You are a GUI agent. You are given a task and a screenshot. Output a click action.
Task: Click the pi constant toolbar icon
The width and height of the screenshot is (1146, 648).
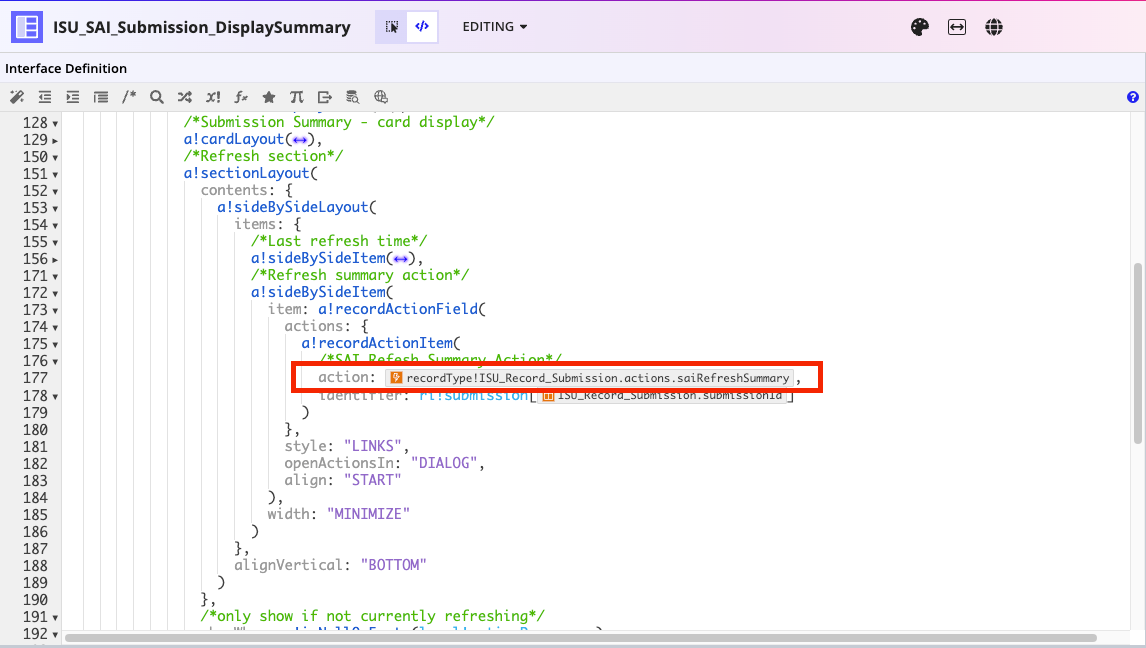pyautogui.click(x=297, y=96)
